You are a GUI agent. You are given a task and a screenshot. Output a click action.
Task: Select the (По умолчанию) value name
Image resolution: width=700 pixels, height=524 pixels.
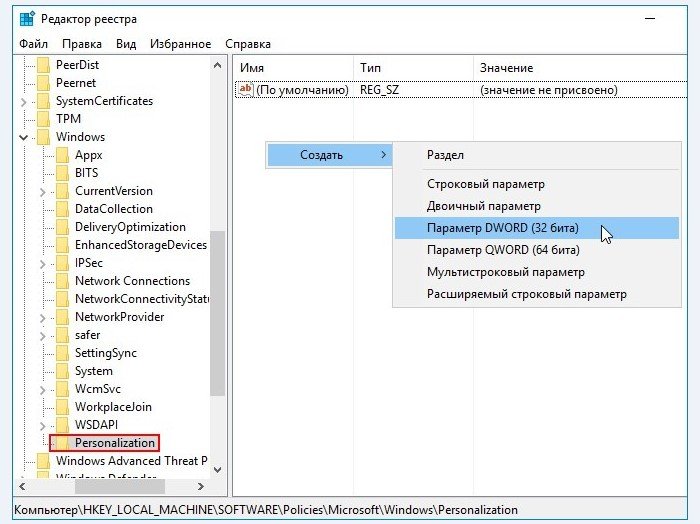tap(302, 90)
